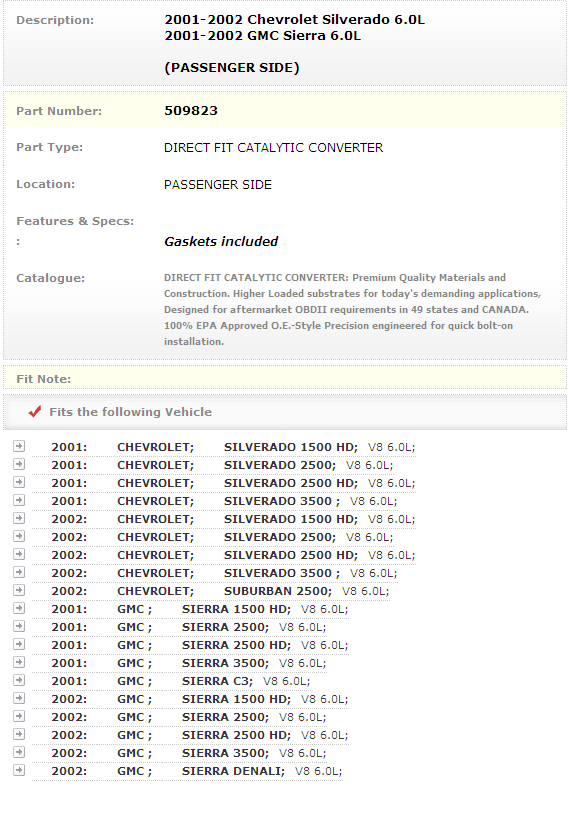Click 'V8 6.0L;' in the Sierra C3 row
The height and width of the screenshot is (826, 570).
pyautogui.click(x=287, y=681)
